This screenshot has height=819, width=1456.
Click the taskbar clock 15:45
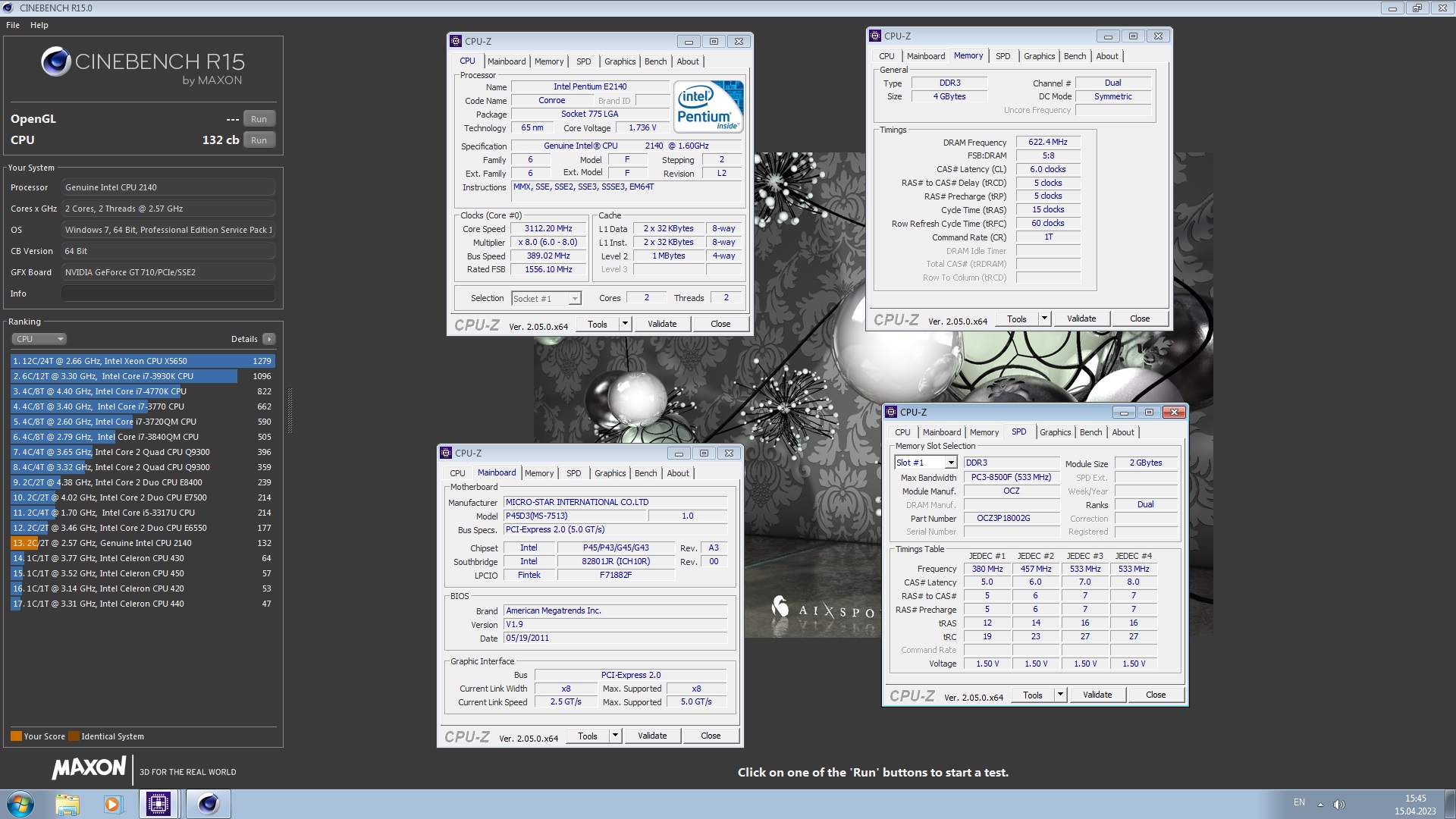click(x=1415, y=799)
